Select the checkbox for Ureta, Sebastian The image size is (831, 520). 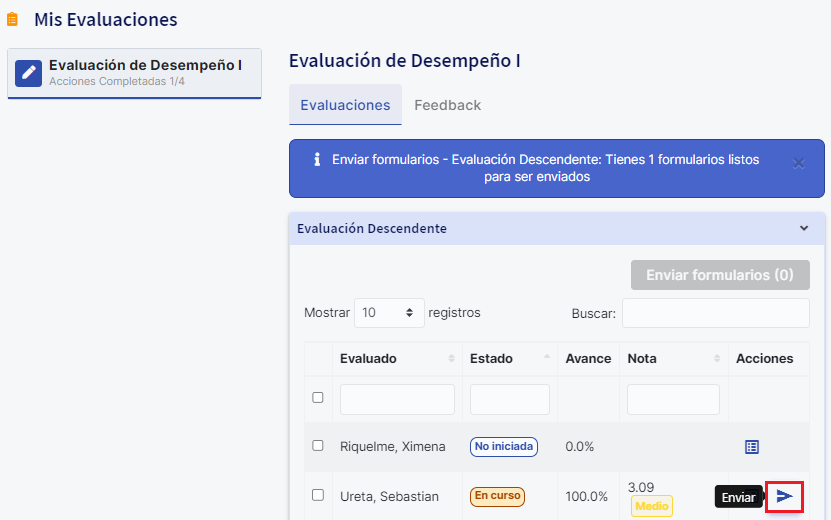tap(318, 495)
